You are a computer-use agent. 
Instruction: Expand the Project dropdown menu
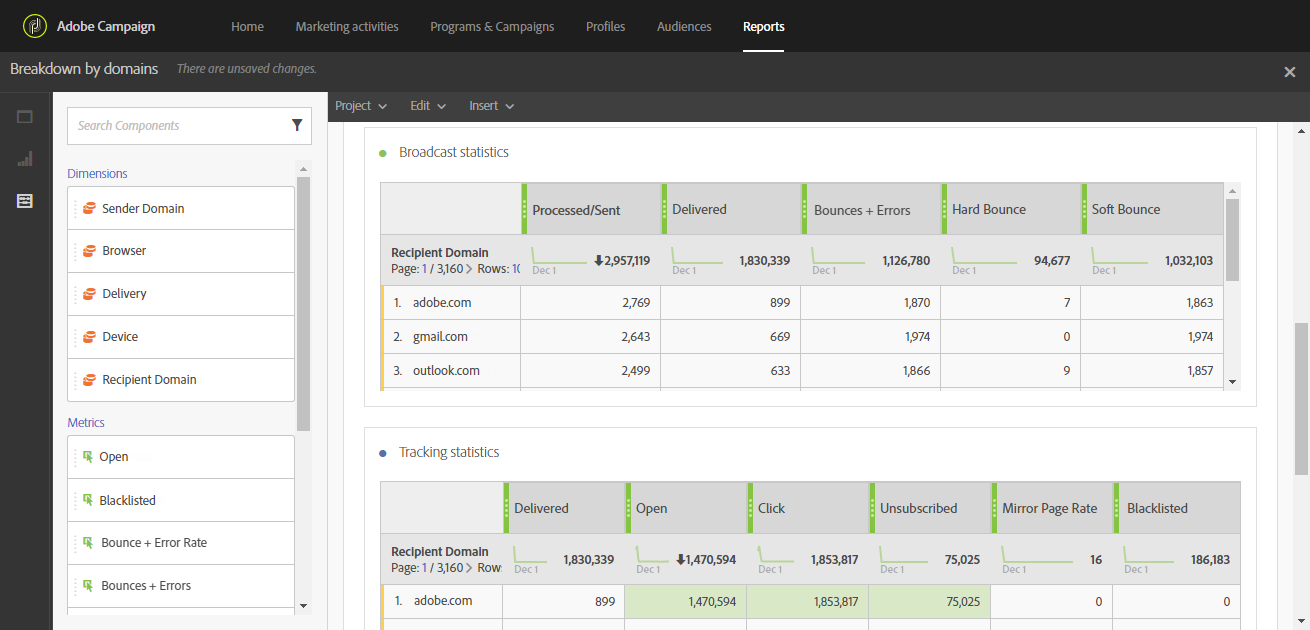click(x=361, y=106)
